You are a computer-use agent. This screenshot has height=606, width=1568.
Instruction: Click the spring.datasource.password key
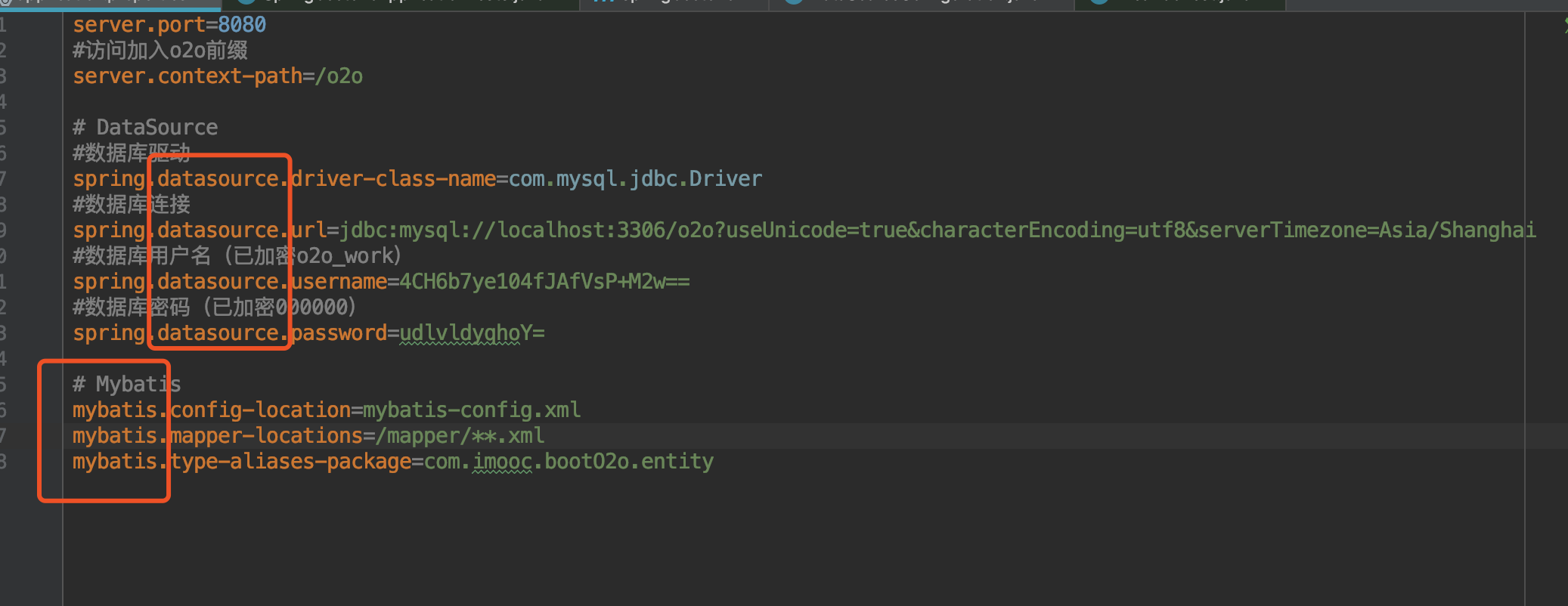click(x=230, y=333)
